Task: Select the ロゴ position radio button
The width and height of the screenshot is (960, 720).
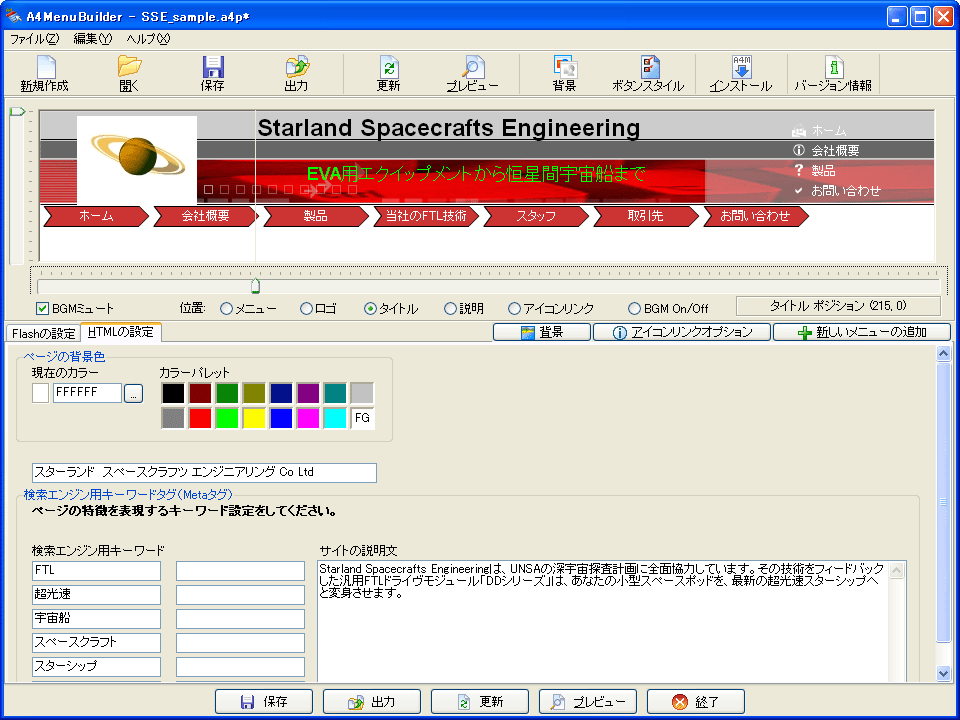Action: [307, 309]
